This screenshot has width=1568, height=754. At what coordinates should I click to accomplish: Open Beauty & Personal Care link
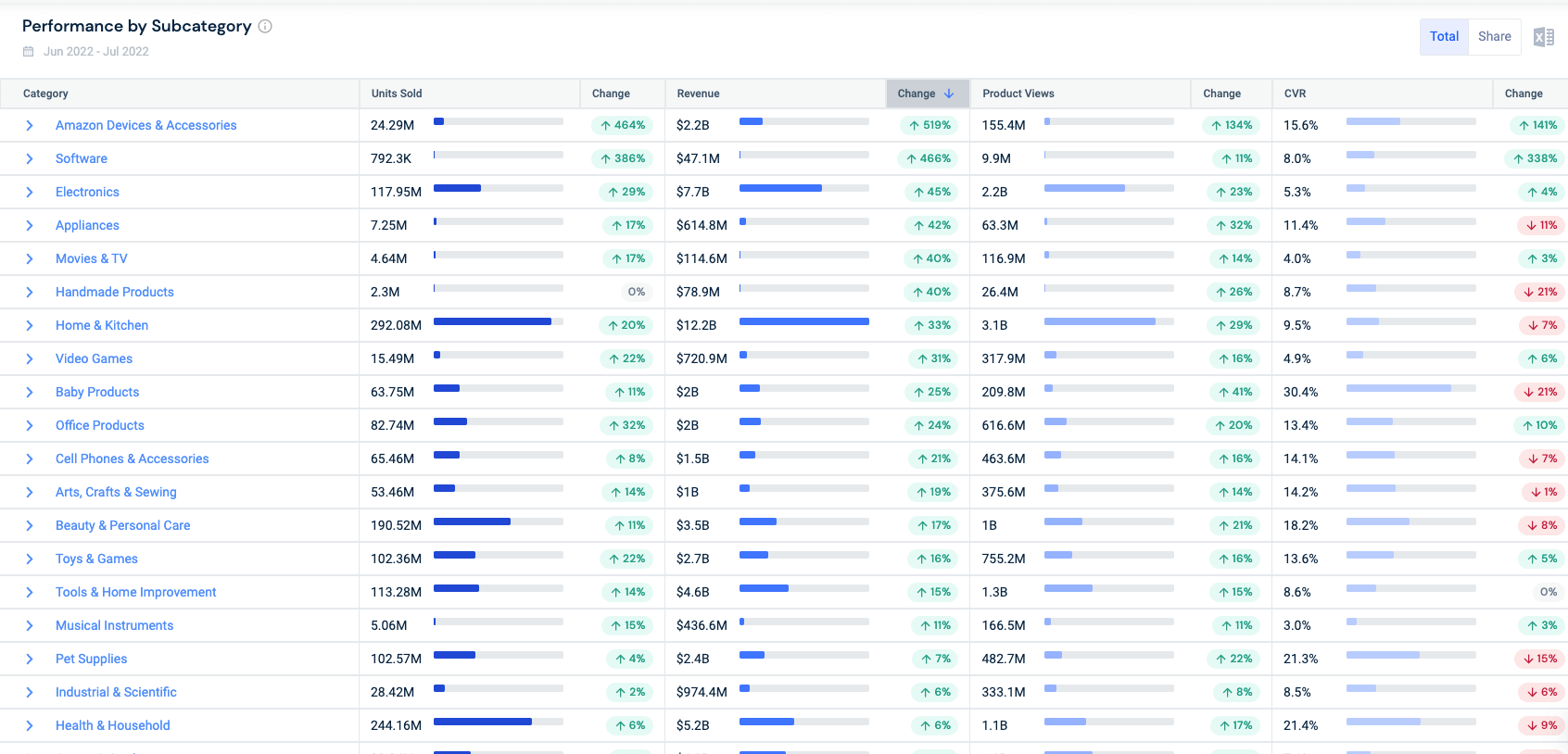coord(122,526)
